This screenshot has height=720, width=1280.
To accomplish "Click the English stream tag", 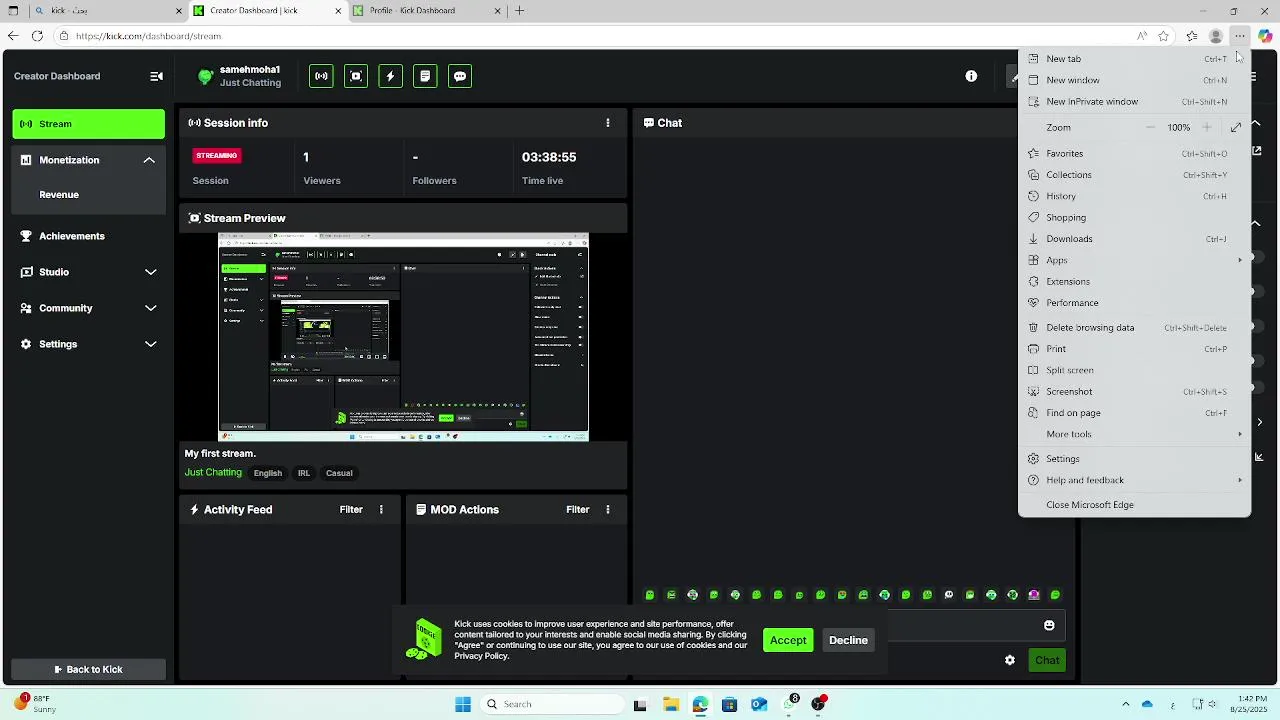I will point(267,473).
